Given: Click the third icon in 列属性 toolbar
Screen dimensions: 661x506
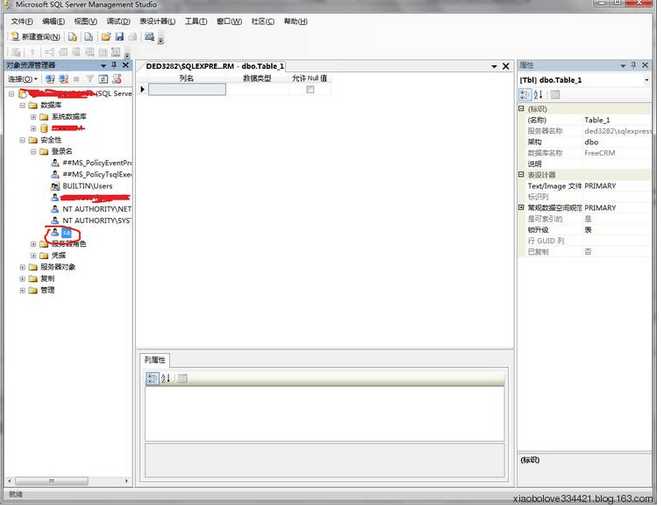Looking at the screenshot, I should 182,378.
